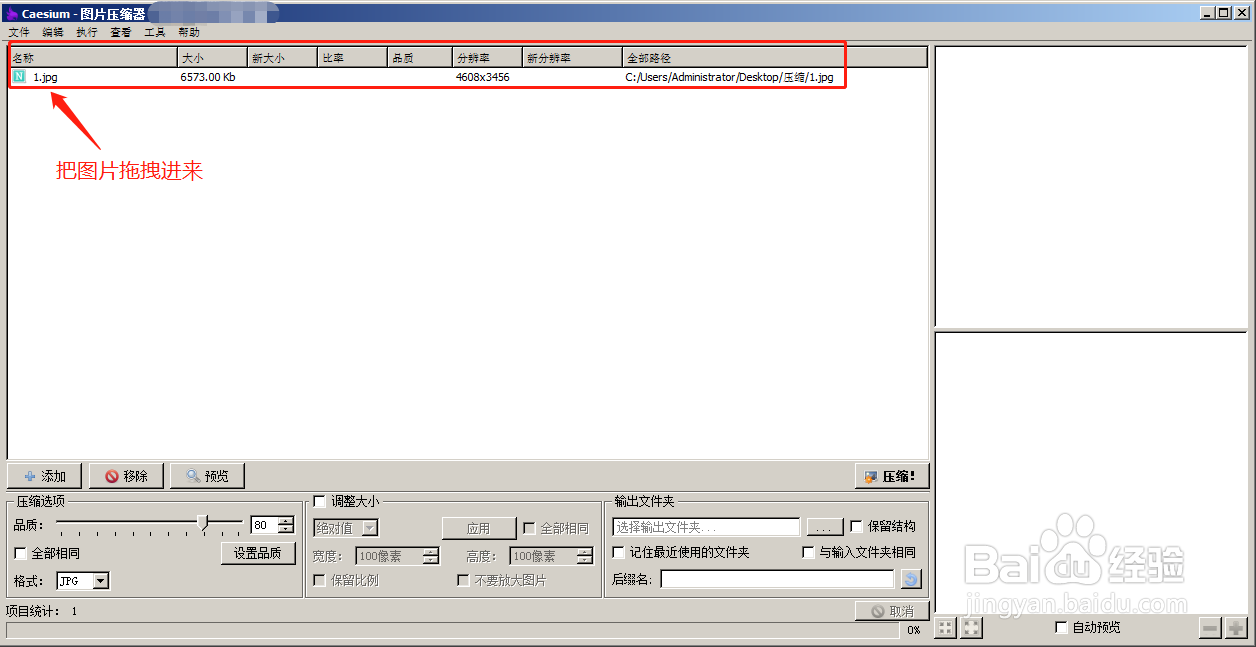
Task: Toggle 全部相同 checkbox under quality
Action: [x=20, y=553]
